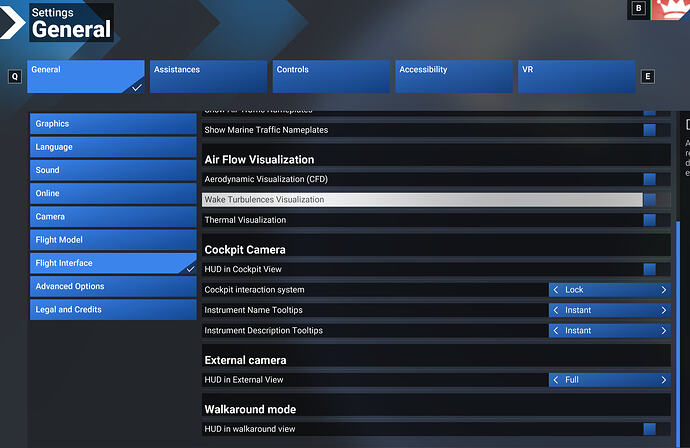This screenshot has width=690, height=448.
Task: Click right arrow on Cockpit interaction system
Action: coord(664,290)
